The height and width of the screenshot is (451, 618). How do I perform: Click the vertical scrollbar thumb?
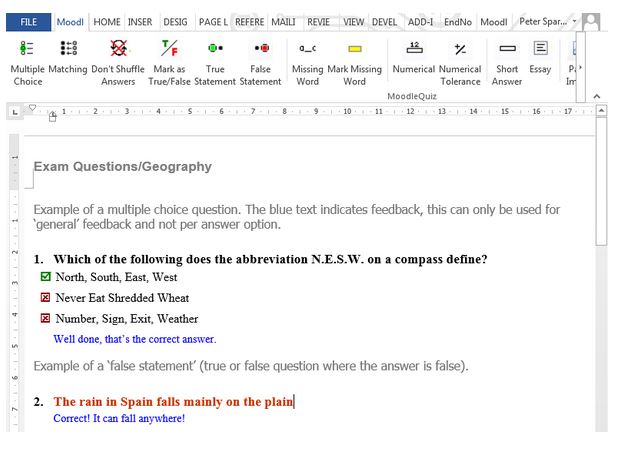(601, 181)
